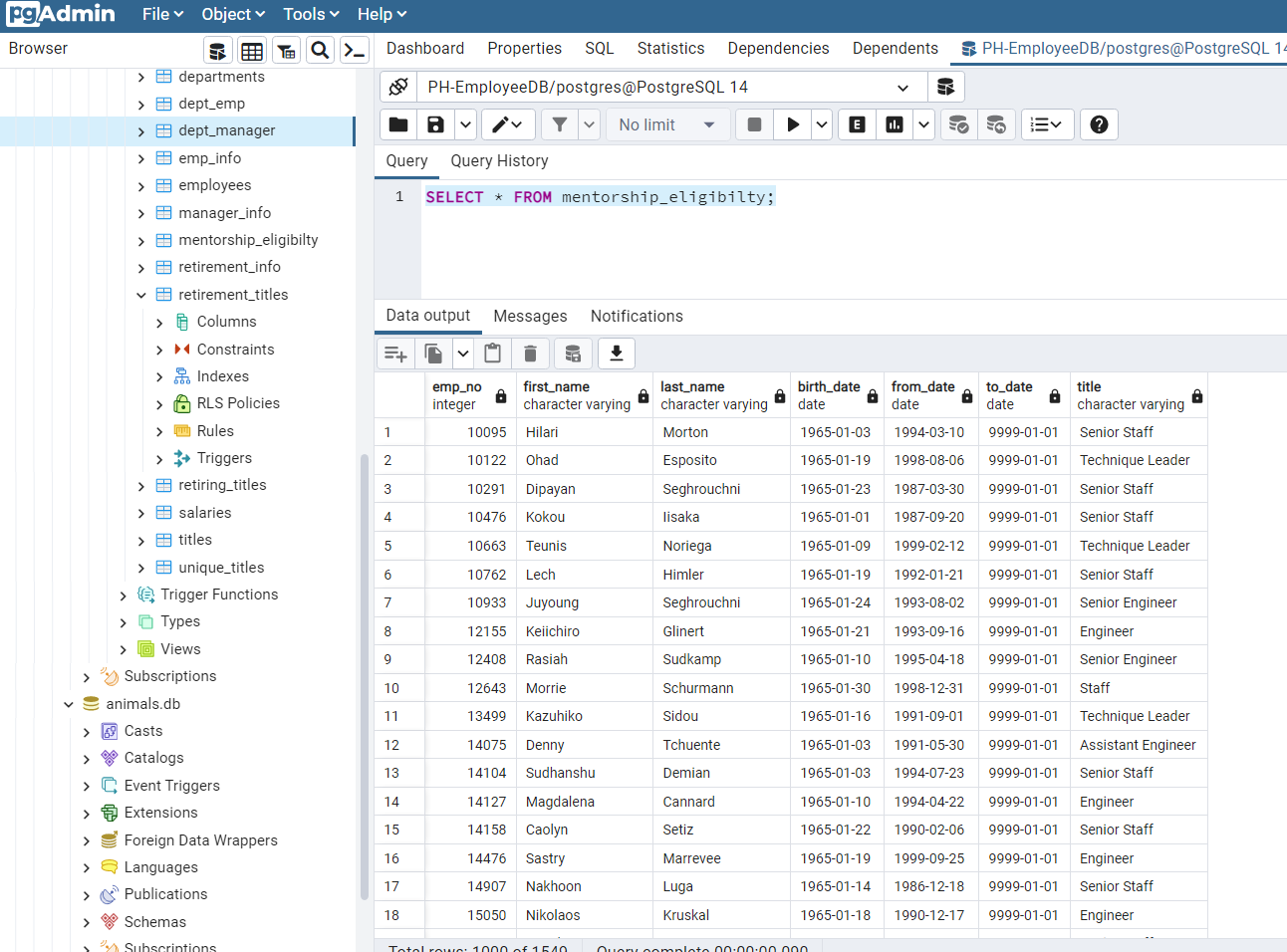Open File folder icon in query toolbar
Image resolution: width=1287 pixels, height=952 pixels.
(x=398, y=124)
